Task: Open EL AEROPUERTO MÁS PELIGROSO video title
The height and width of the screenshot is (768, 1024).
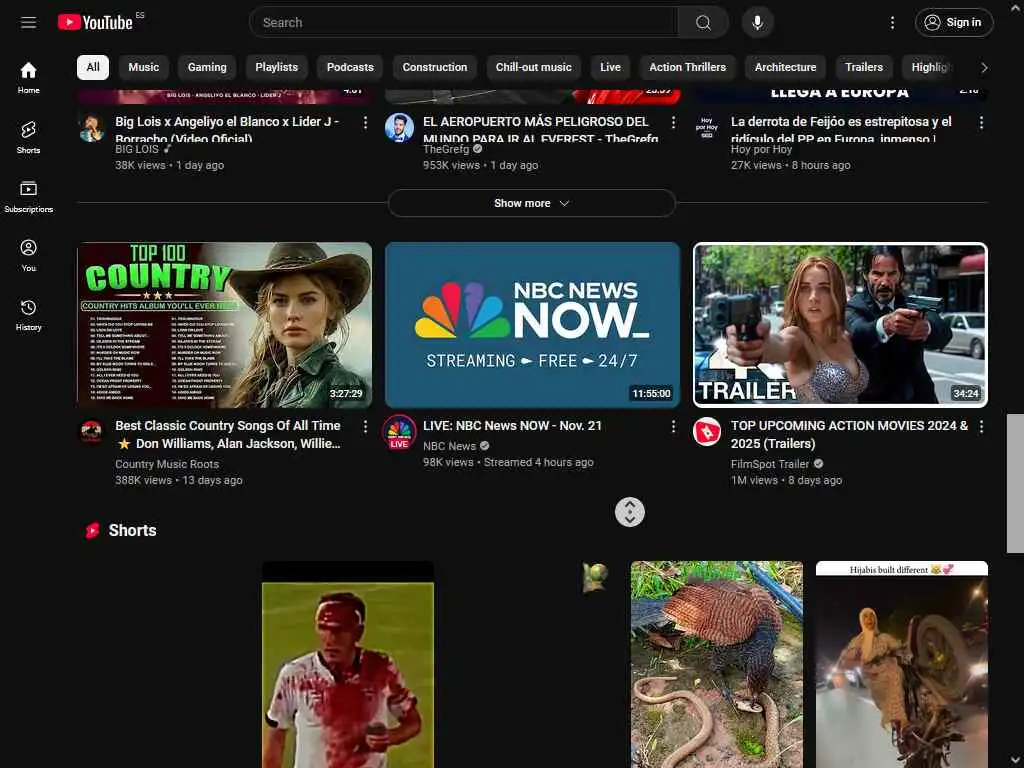Action: click(x=541, y=129)
